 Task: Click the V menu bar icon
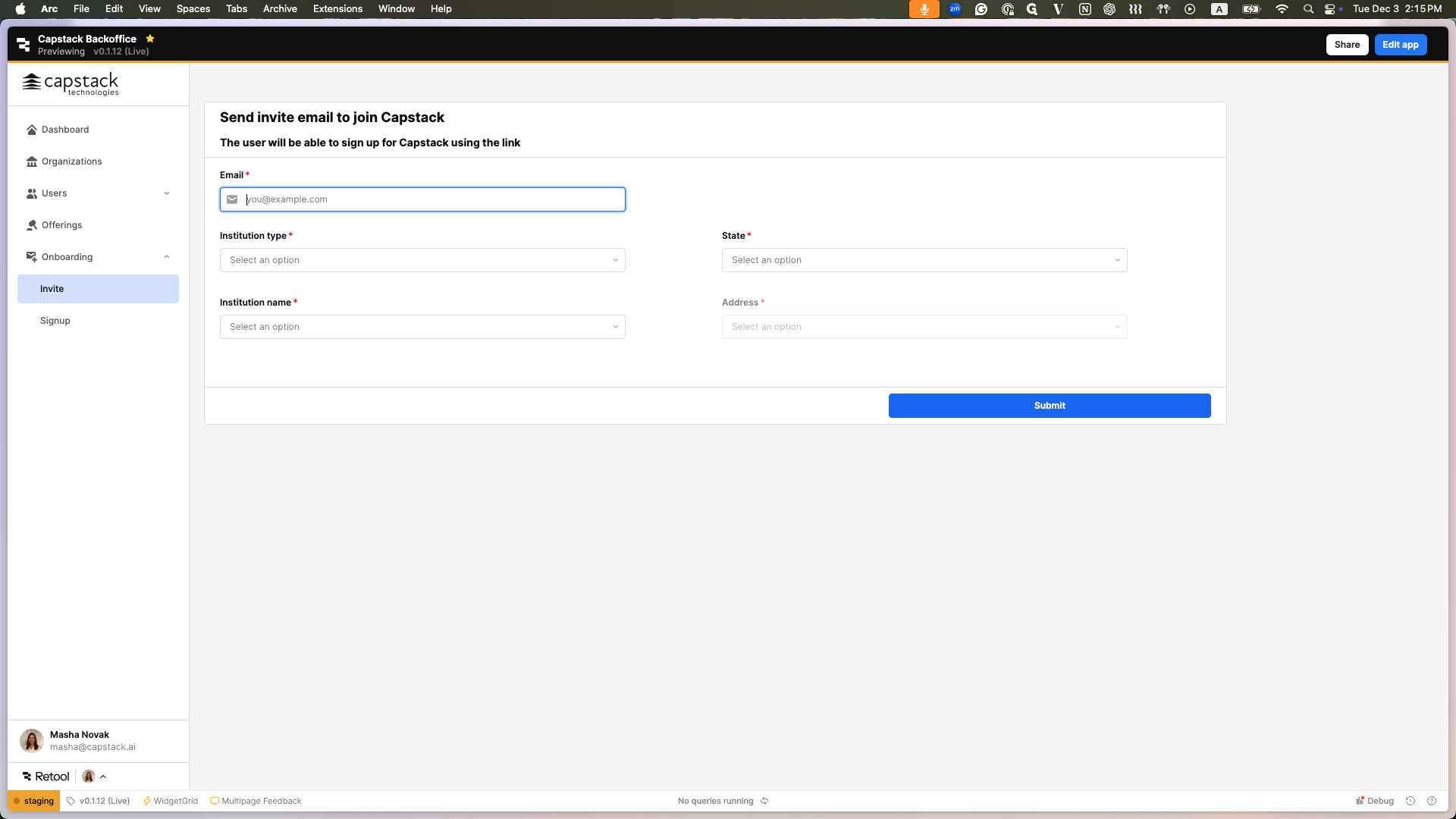1058,9
